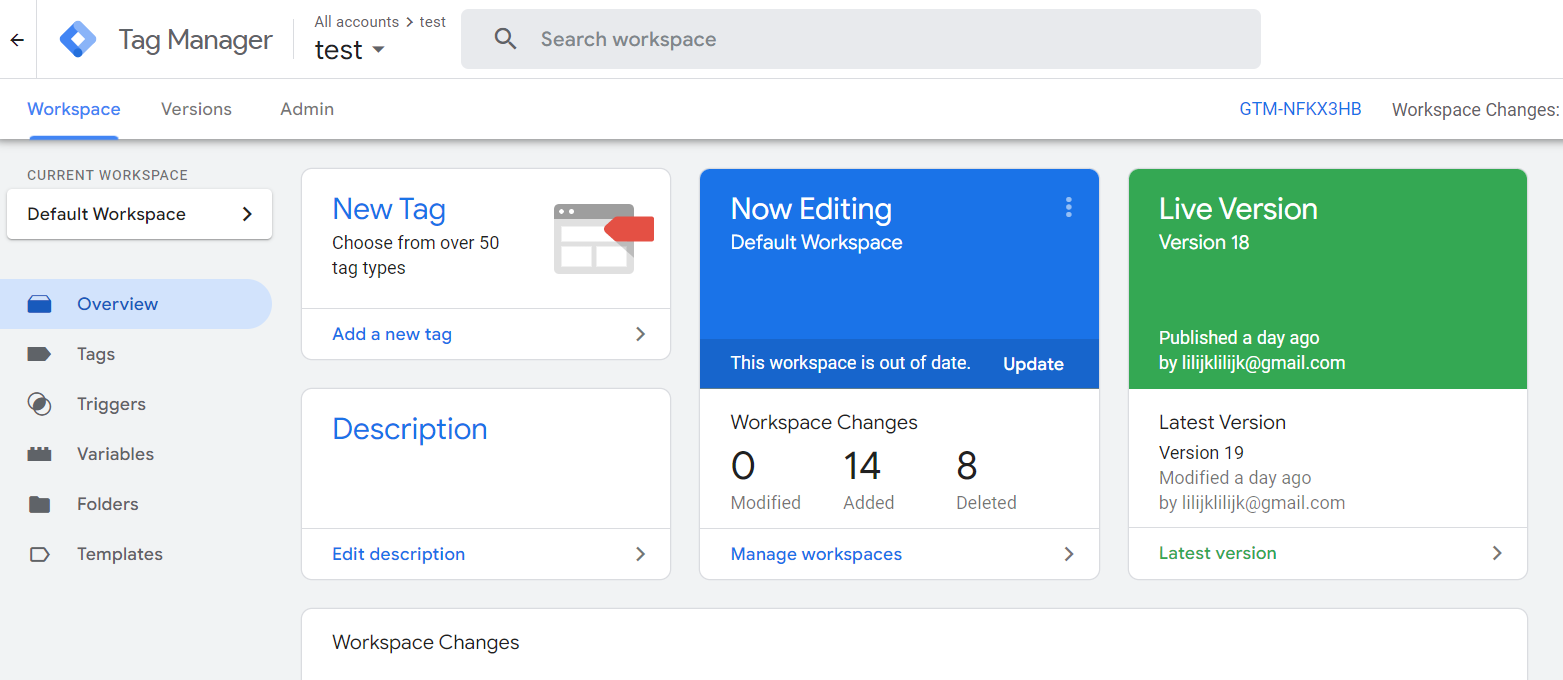Open the test container dropdown
Image resolution: width=1563 pixels, height=680 pixels.
[350, 49]
